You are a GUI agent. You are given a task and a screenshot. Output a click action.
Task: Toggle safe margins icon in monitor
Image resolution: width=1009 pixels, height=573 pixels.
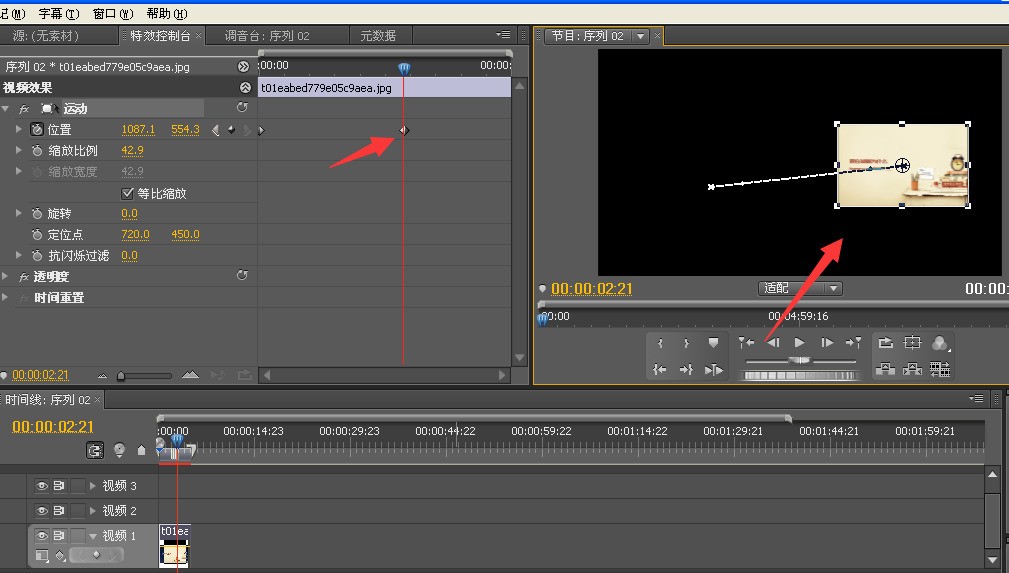(912, 343)
